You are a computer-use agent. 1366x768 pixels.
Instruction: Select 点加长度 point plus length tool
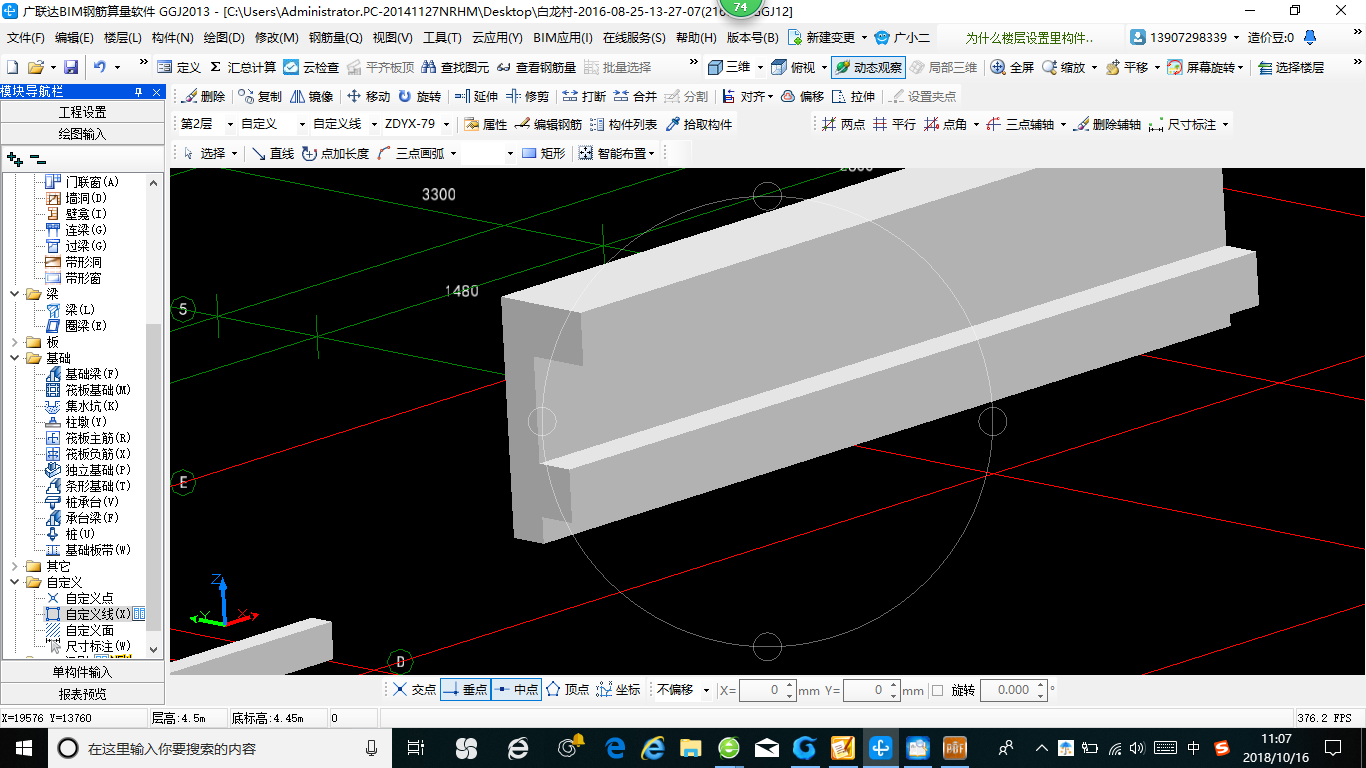point(336,153)
